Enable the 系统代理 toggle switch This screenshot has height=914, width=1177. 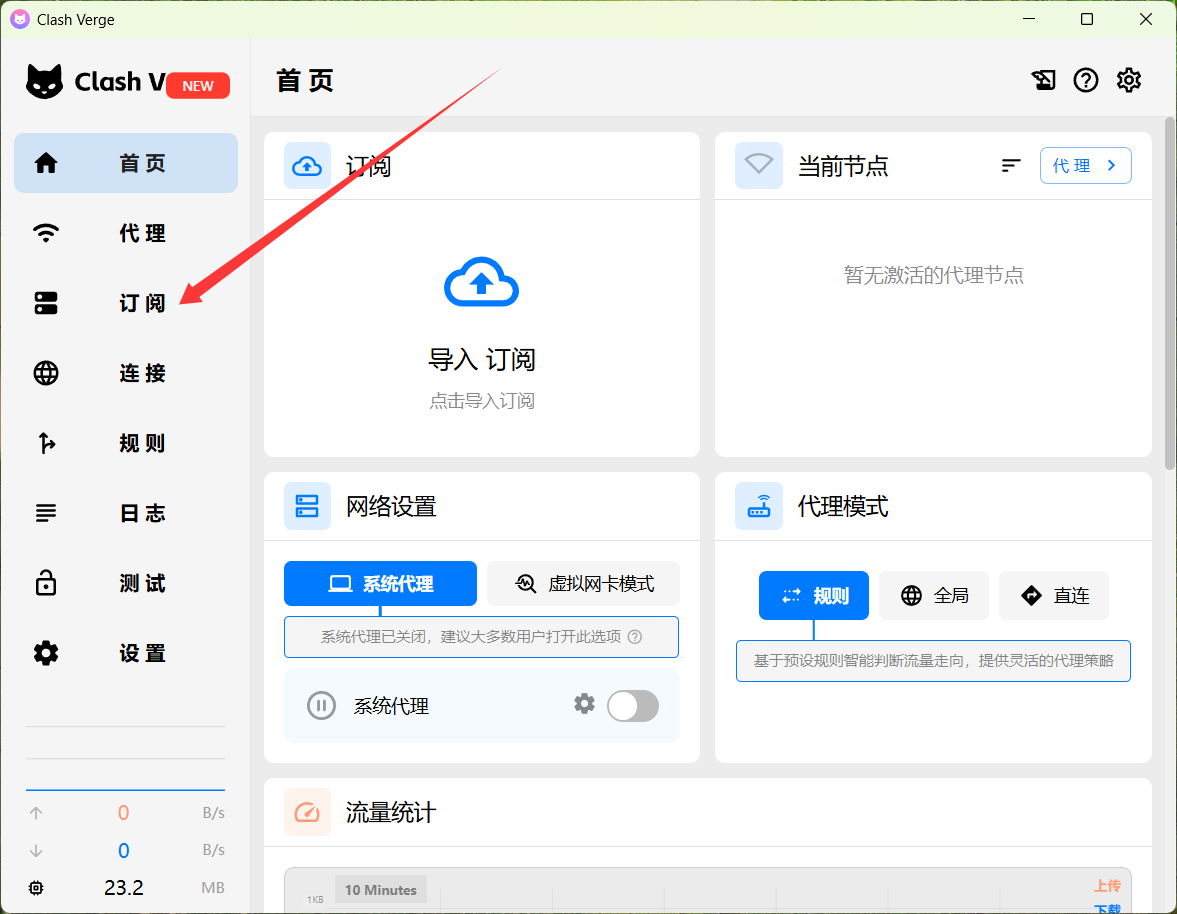633,706
